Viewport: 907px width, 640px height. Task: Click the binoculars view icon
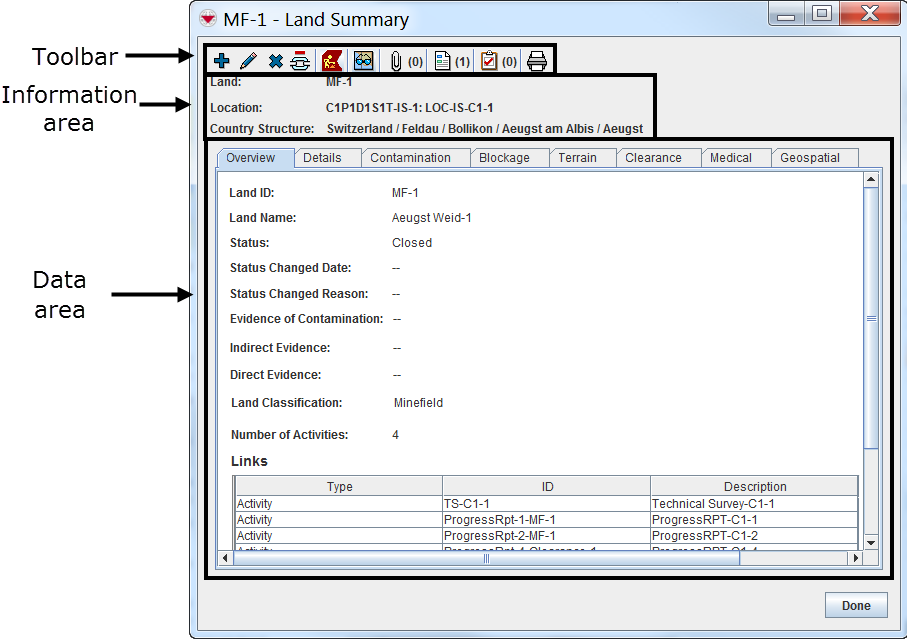[363, 60]
